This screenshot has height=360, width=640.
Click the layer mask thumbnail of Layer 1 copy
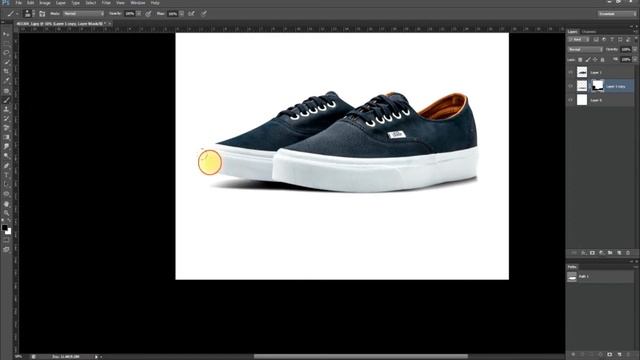tap(598, 86)
